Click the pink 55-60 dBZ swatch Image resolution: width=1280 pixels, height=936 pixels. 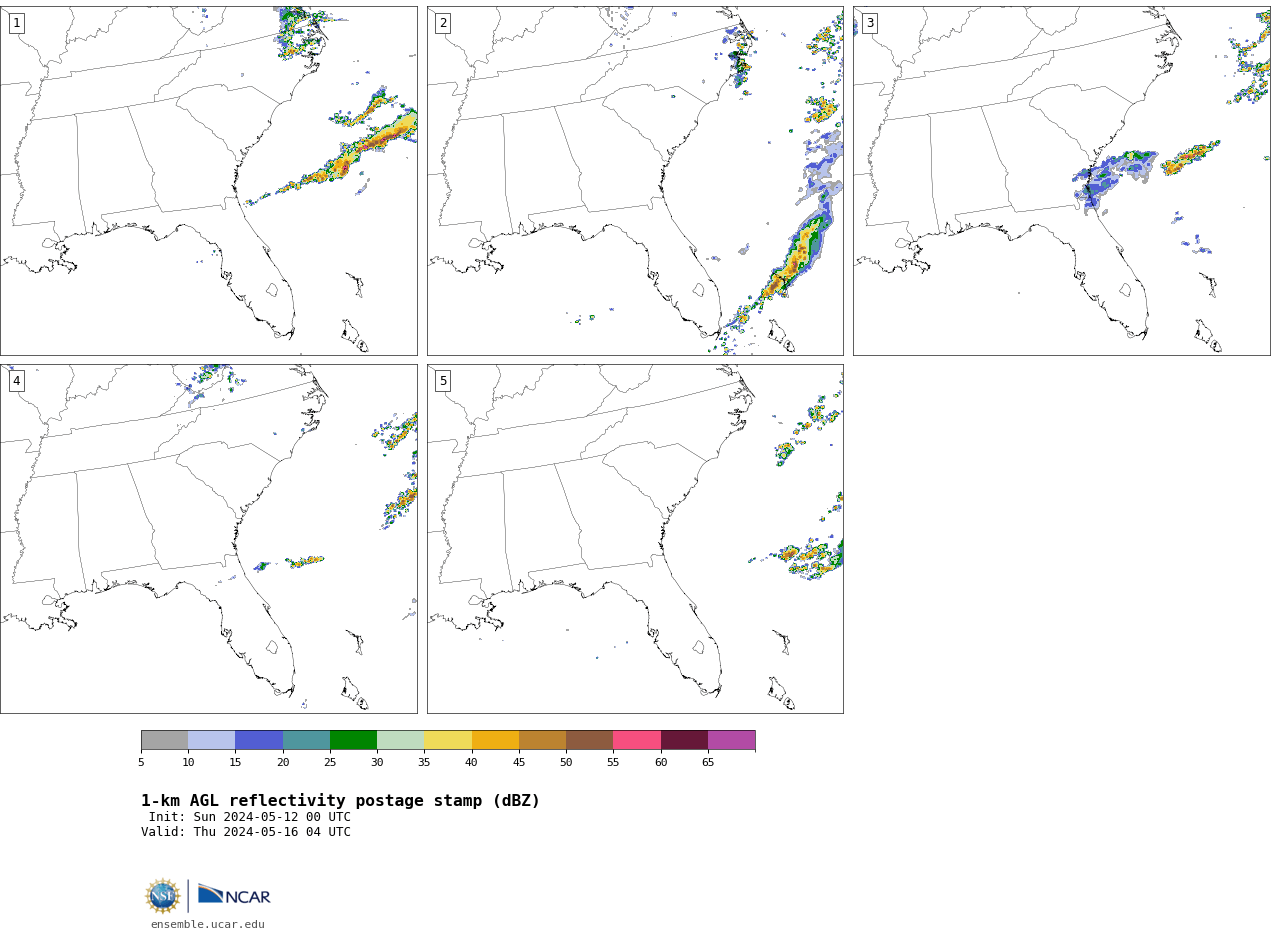[637, 740]
